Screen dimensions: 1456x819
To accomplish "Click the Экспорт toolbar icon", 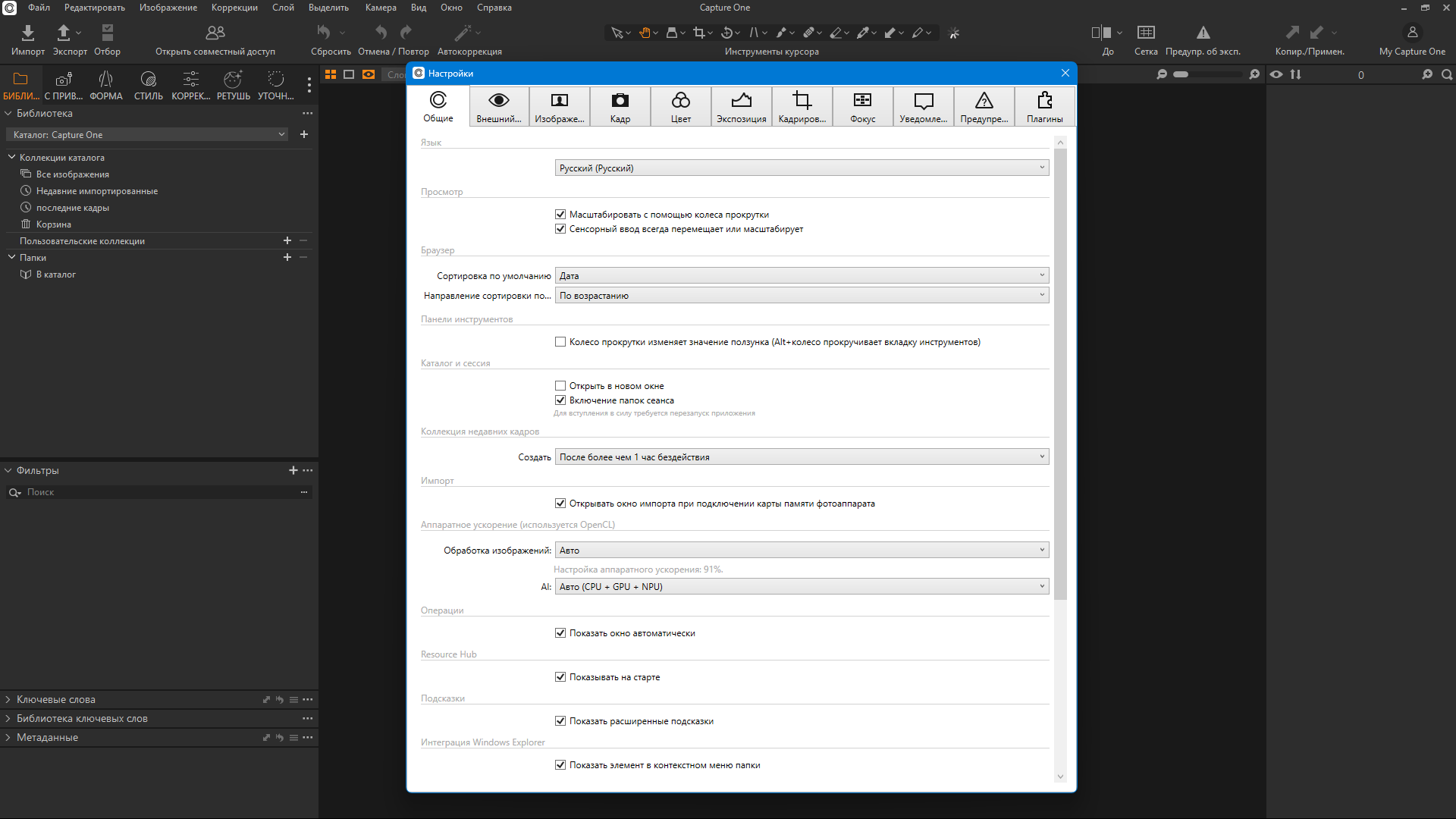I will pyautogui.click(x=64, y=33).
